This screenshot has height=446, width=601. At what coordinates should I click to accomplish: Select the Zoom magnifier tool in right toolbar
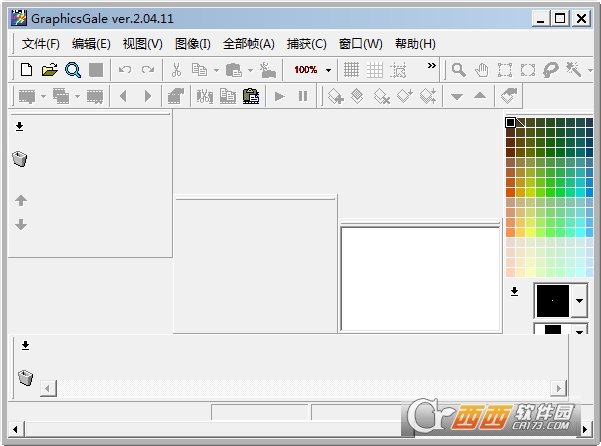click(458, 70)
